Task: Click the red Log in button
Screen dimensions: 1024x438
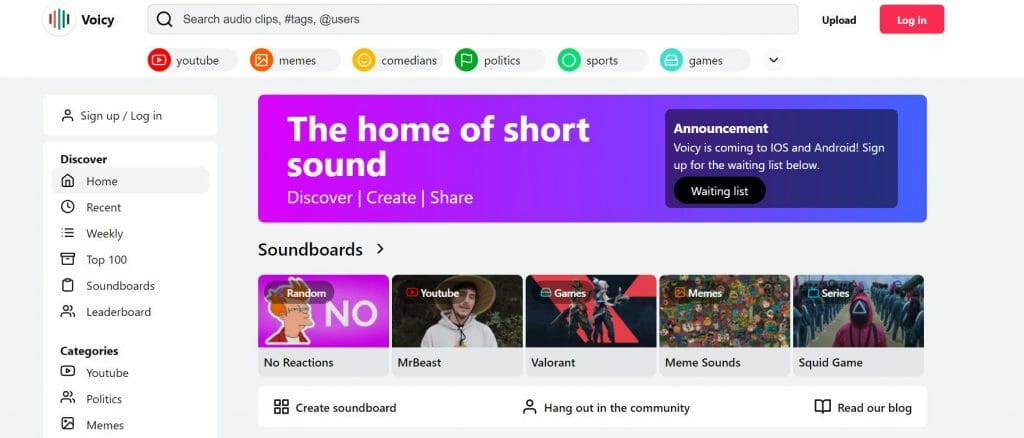Action: click(x=912, y=20)
